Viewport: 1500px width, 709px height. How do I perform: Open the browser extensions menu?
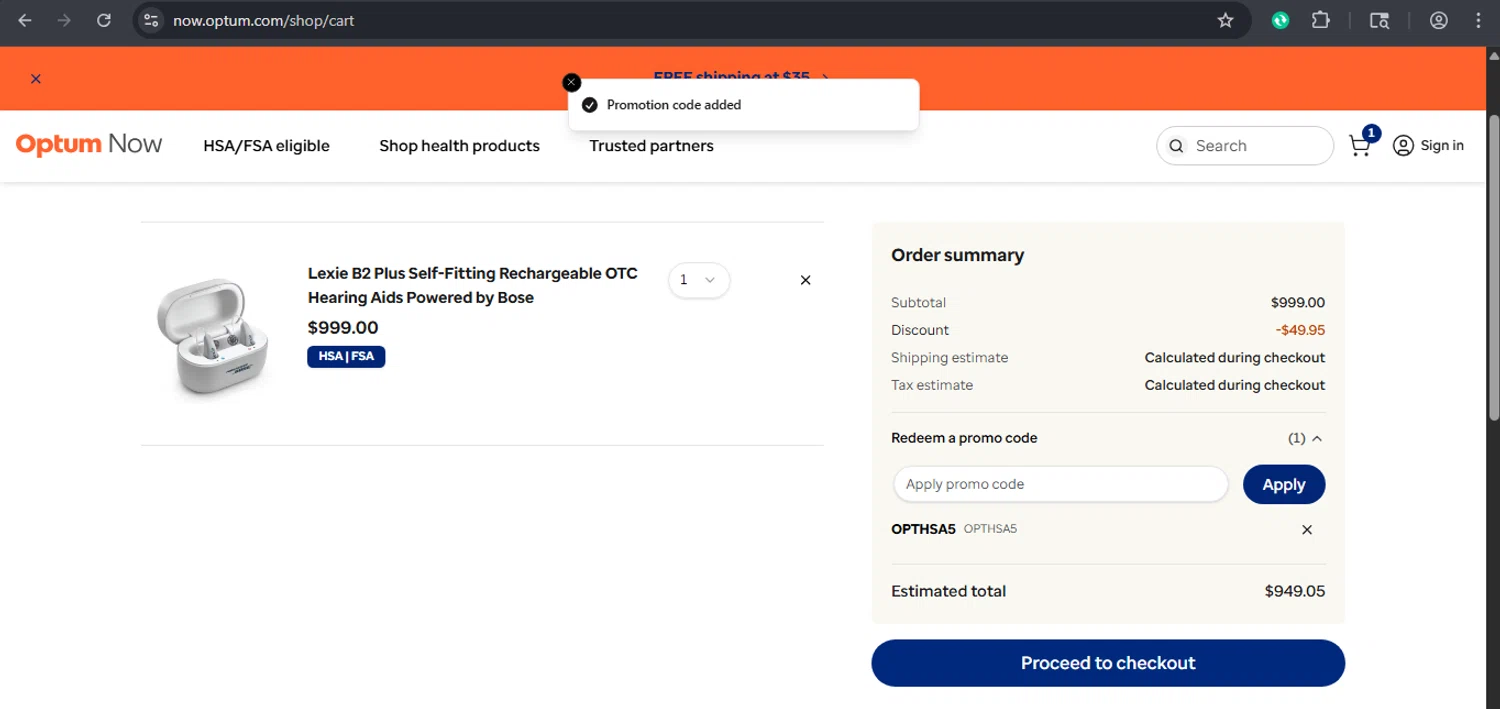(x=1321, y=20)
